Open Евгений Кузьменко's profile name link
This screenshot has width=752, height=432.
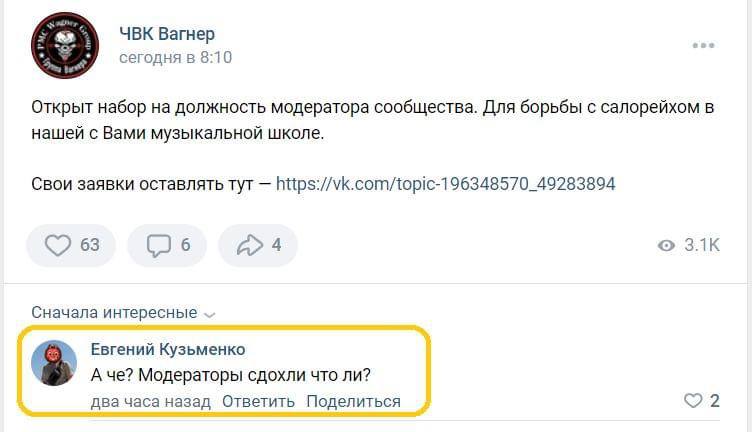pyautogui.click(x=167, y=349)
